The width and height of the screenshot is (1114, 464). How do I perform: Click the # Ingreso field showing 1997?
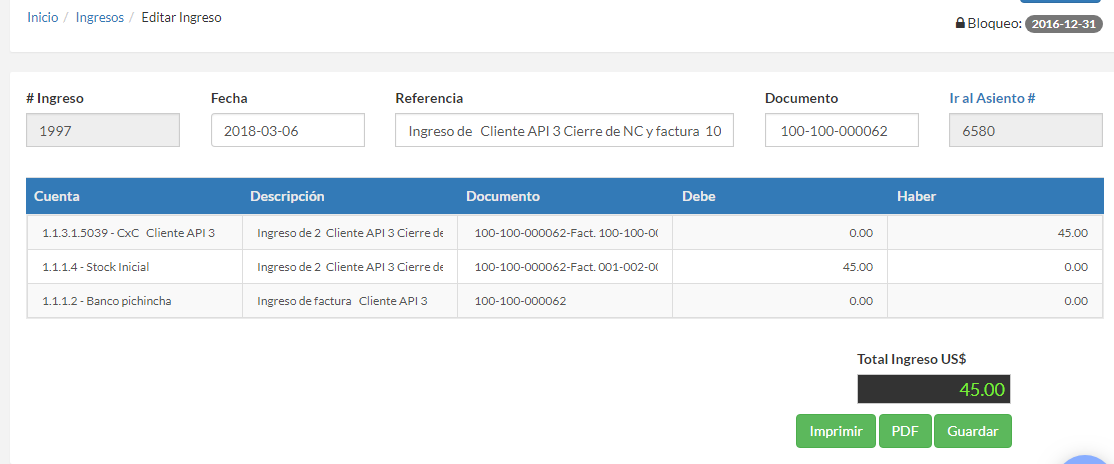click(103, 130)
